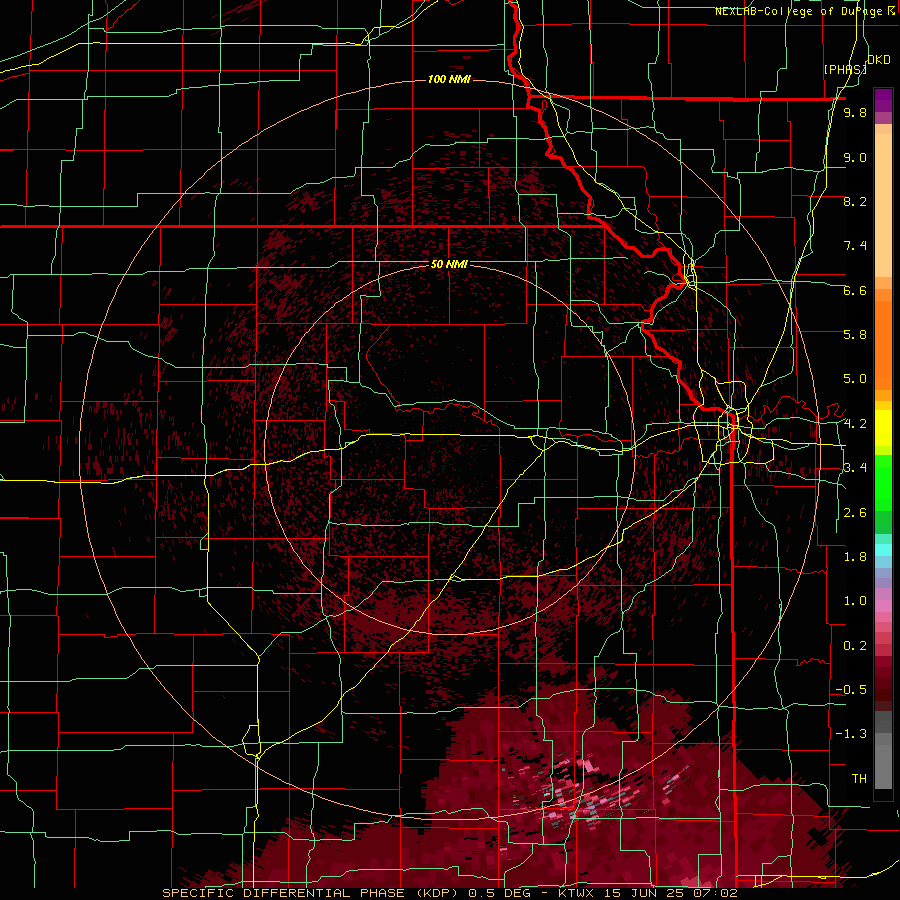
Task: Click the 4.2 value on the color scale
Action: tap(855, 424)
